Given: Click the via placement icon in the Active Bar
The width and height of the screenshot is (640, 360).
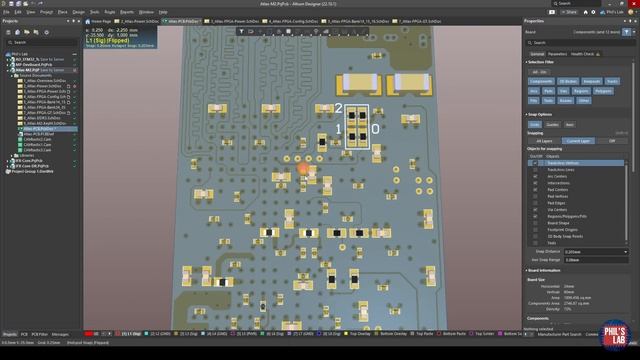Looking at the screenshot, I should (x=316, y=31).
